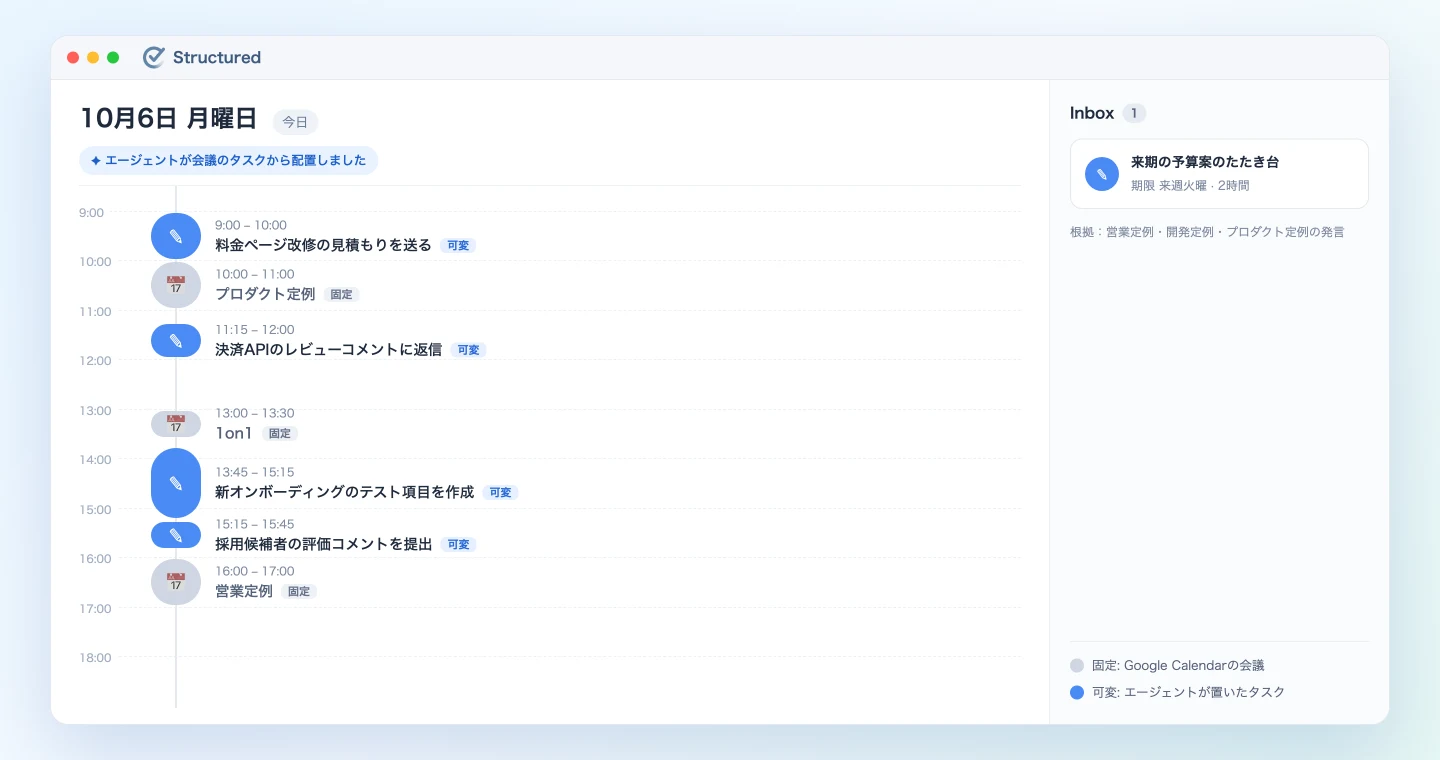This screenshot has height=760, width=1440.
Task: Open the task 採用候補者の評価コメントを提出
Action: (323, 544)
